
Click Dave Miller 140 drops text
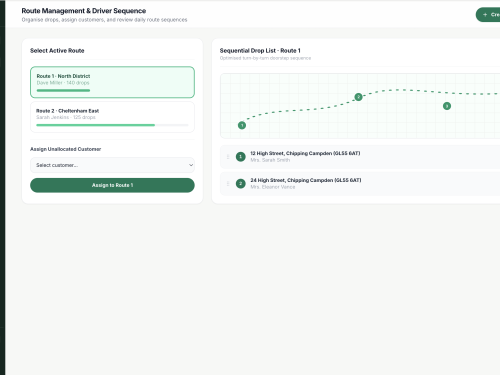[63, 83]
